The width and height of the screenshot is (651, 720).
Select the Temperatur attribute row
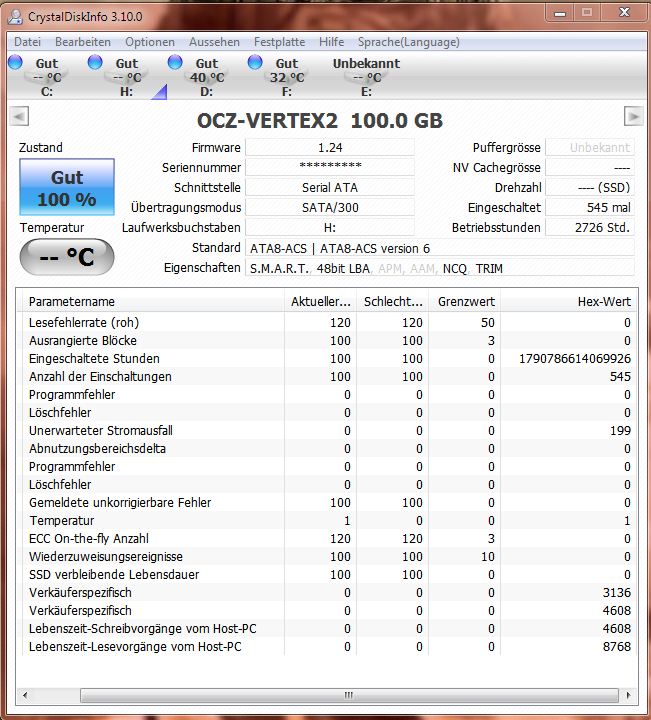point(327,521)
